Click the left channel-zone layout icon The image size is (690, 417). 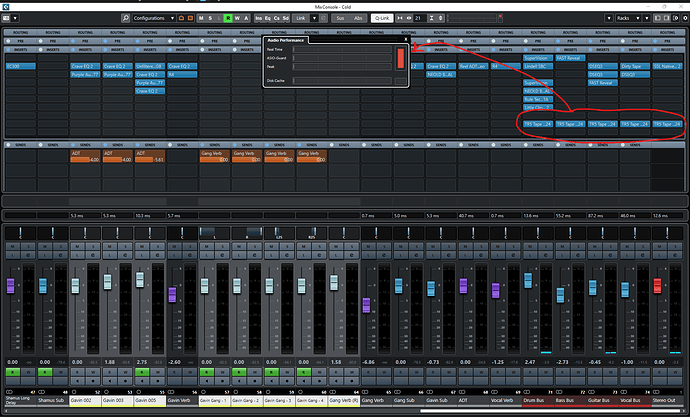coord(657,18)
